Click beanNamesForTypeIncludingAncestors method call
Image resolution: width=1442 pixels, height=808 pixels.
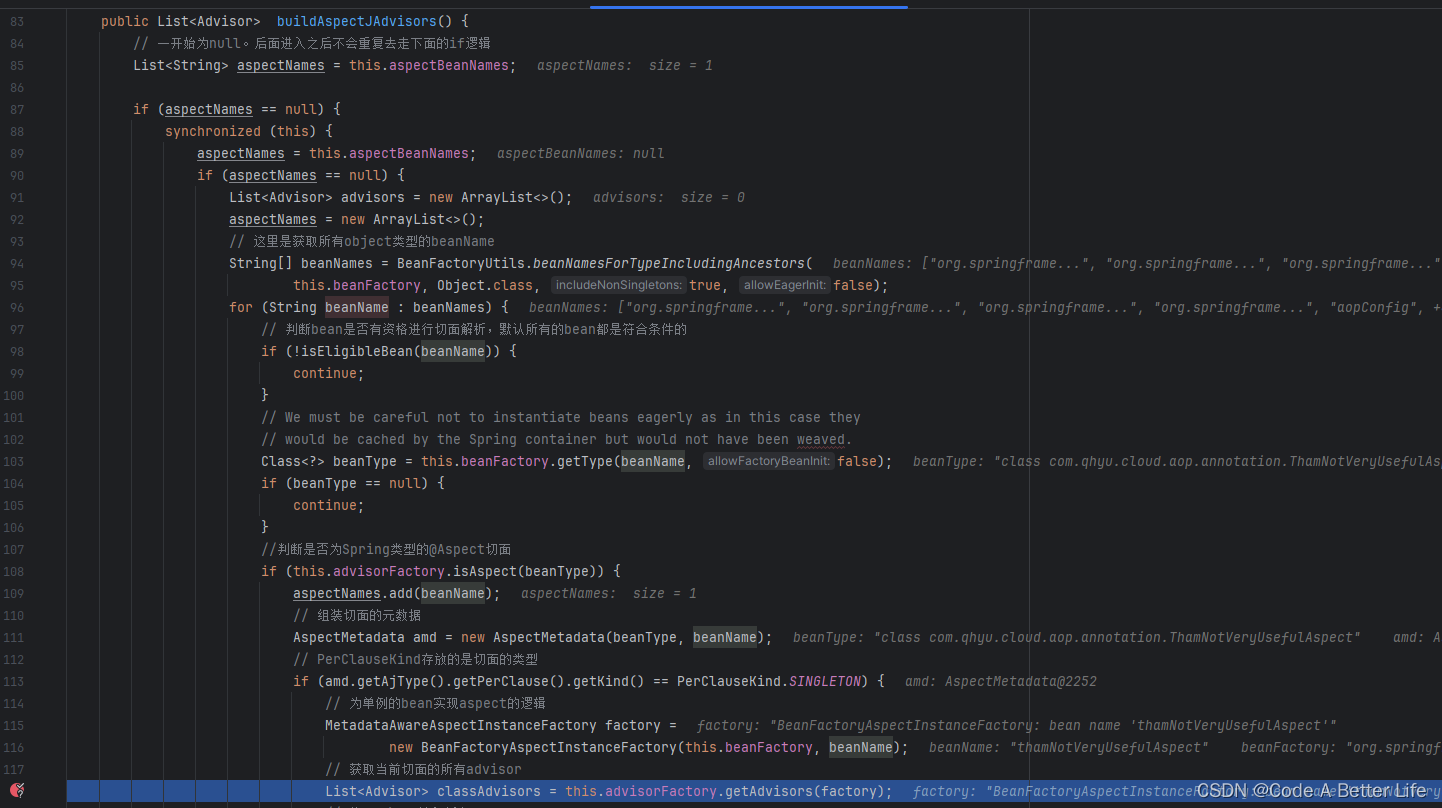click(x=669, y=263)
